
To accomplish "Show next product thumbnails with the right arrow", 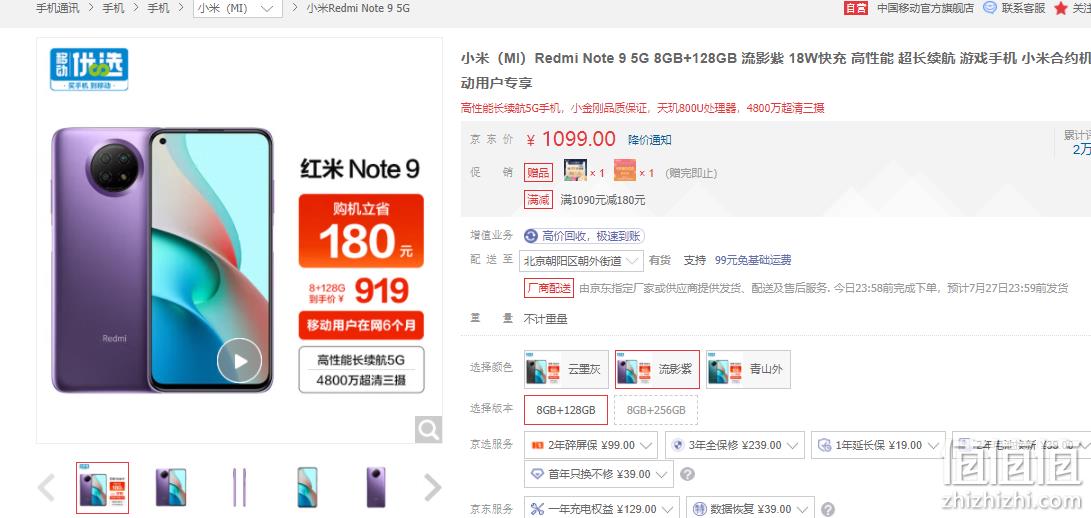I will pos(432,487).
